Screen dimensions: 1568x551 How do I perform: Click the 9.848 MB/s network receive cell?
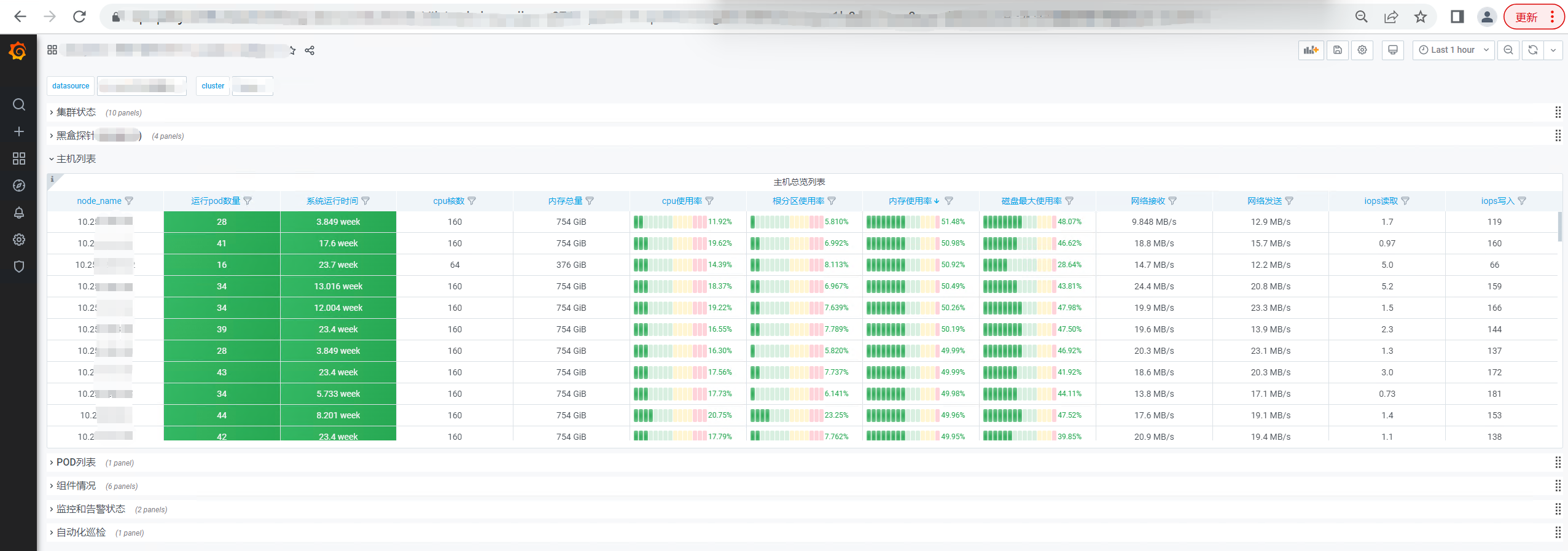1154,222
